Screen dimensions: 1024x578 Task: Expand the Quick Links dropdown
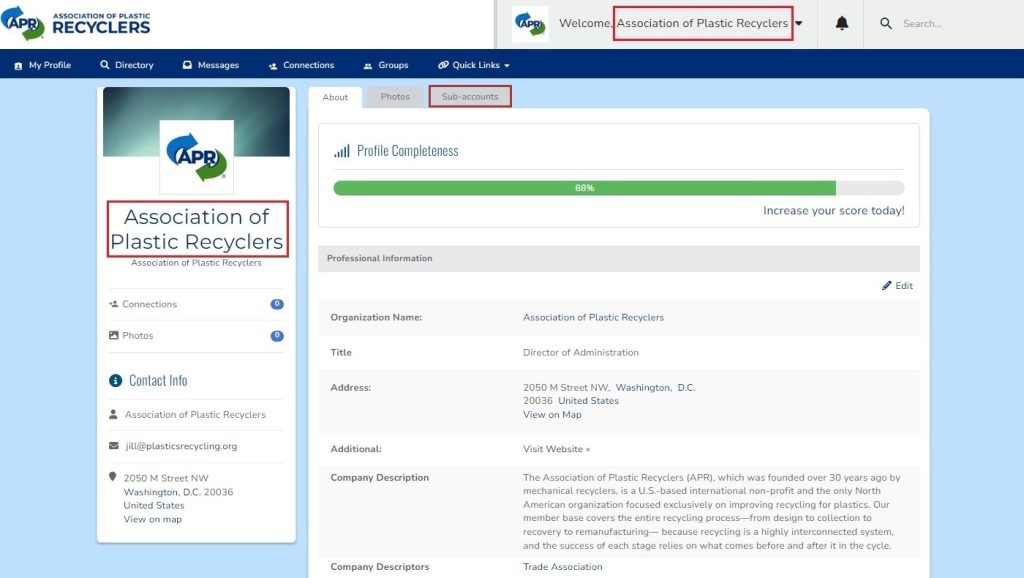pyautogui.click(x=473, y=65)
